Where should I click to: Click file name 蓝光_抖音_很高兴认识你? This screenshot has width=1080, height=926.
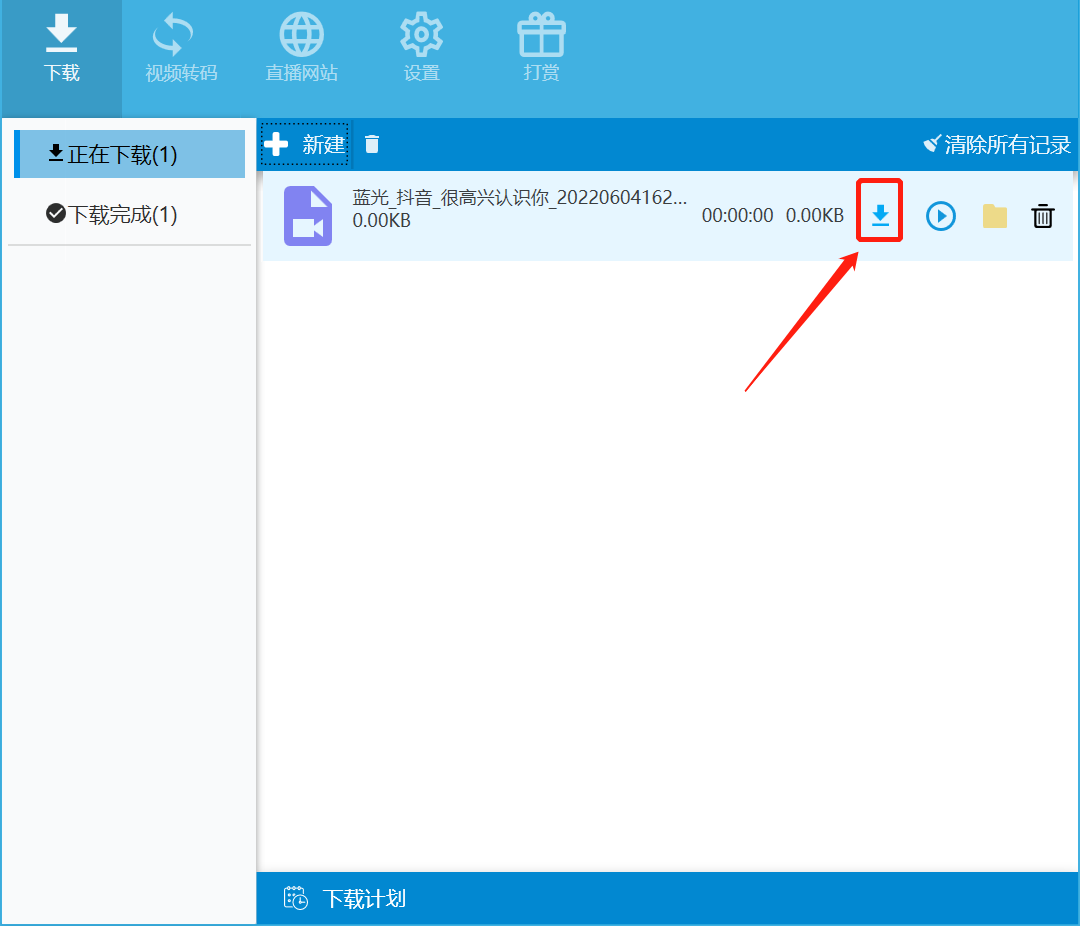[519, 198]
